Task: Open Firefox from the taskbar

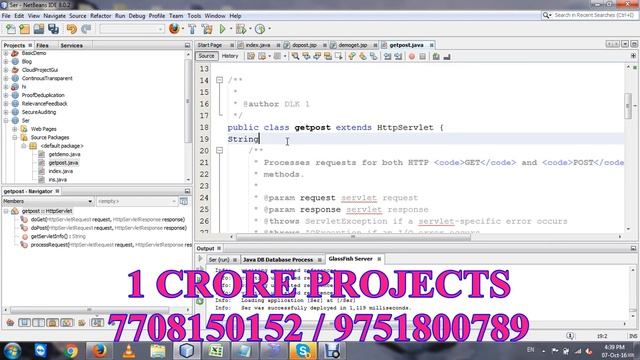Action: 99,351
